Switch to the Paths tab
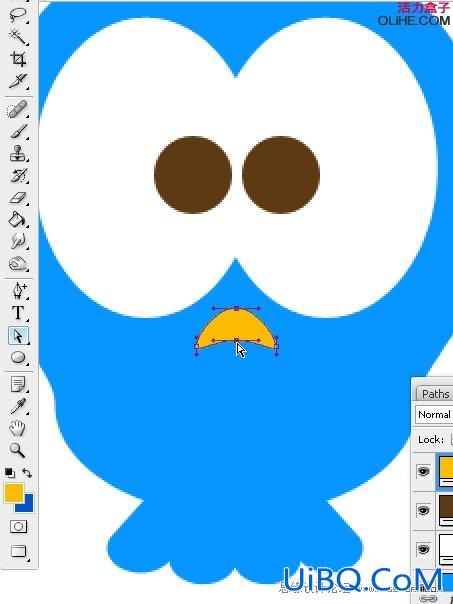Image resolution: width=453 pixels, height=604 pixels. click(435, 394)
